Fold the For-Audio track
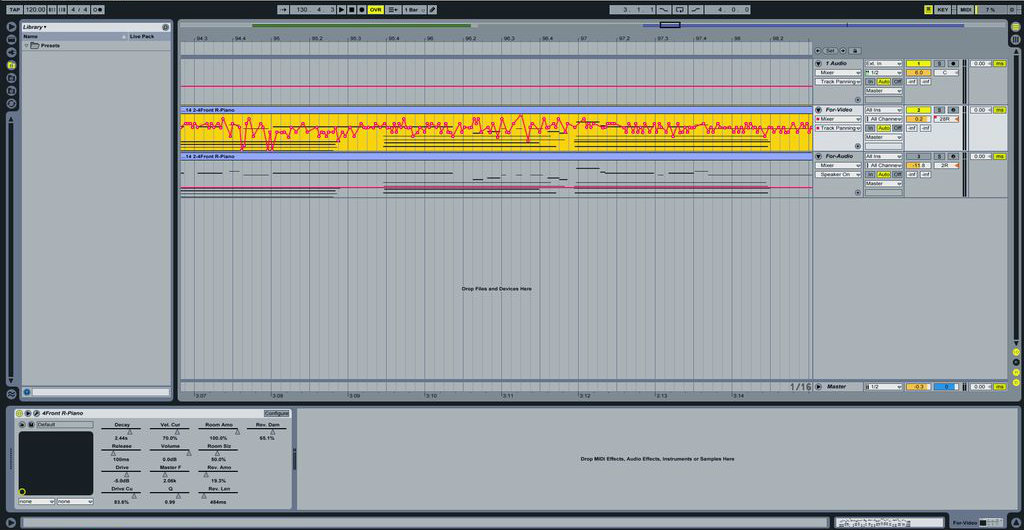 coord(818,157)
